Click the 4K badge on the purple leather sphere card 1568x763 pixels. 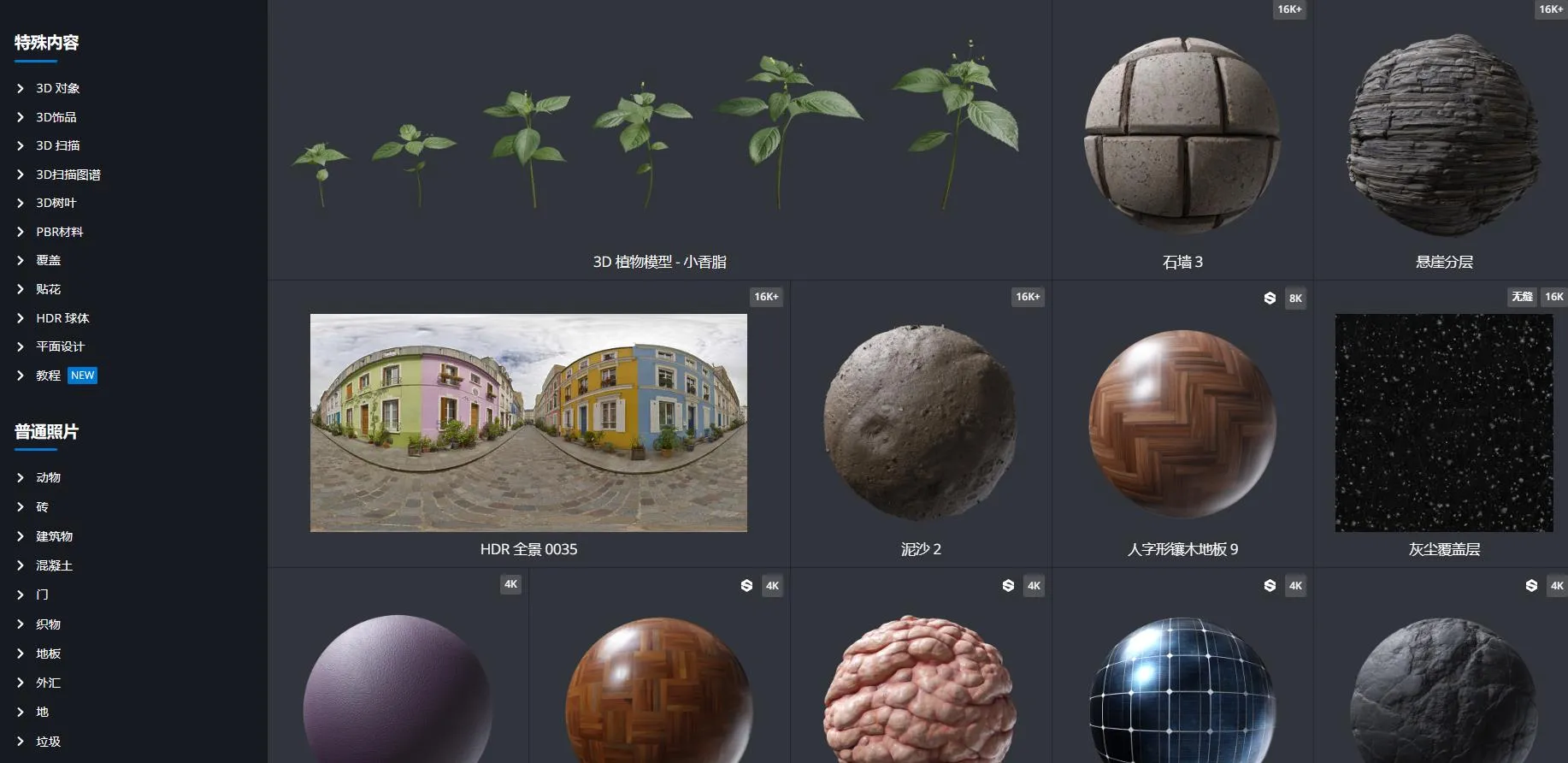[510, 584]
